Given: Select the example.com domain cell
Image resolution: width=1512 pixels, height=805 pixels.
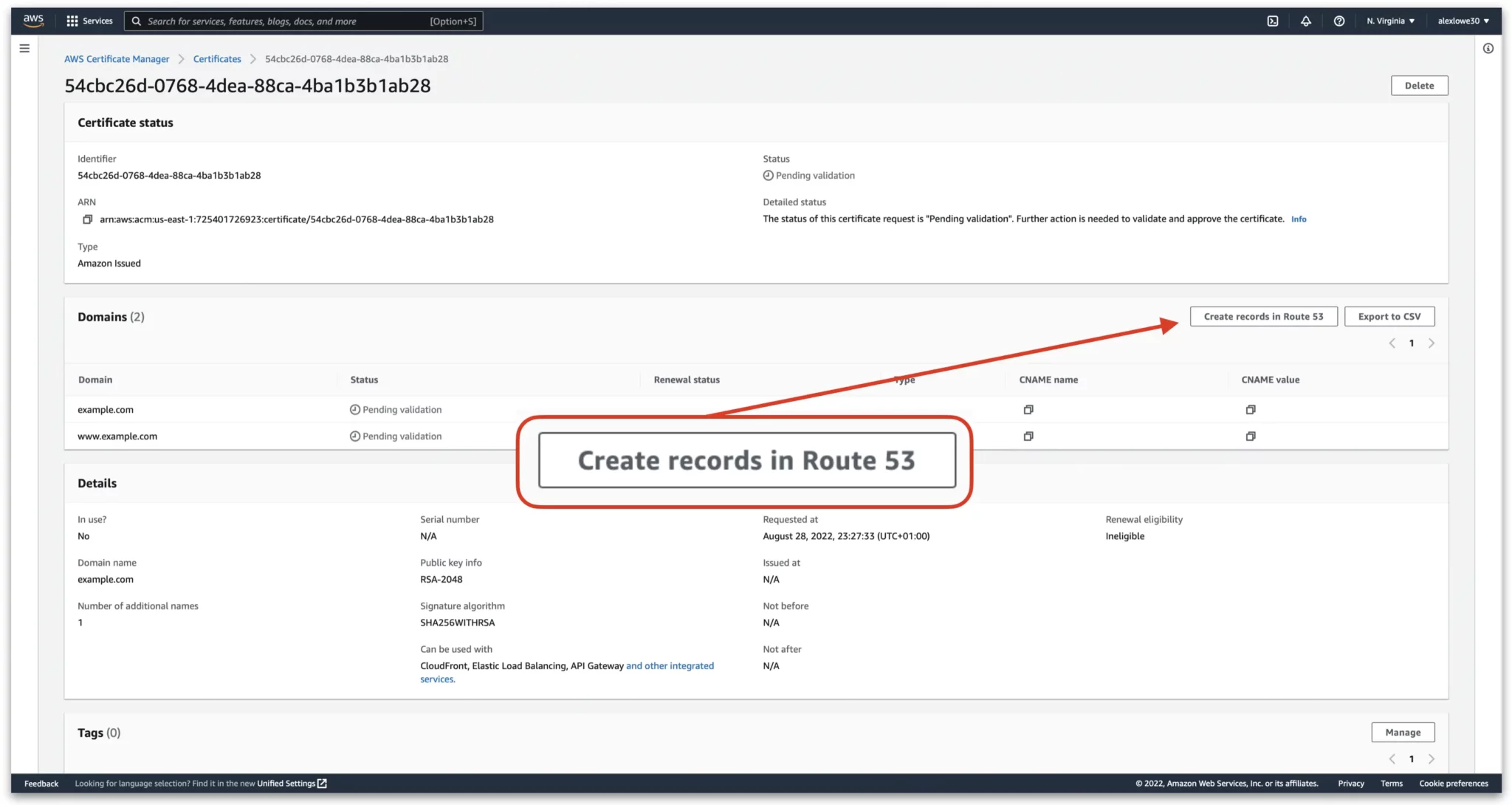Looking at the screenshot, I should [106, 410].
